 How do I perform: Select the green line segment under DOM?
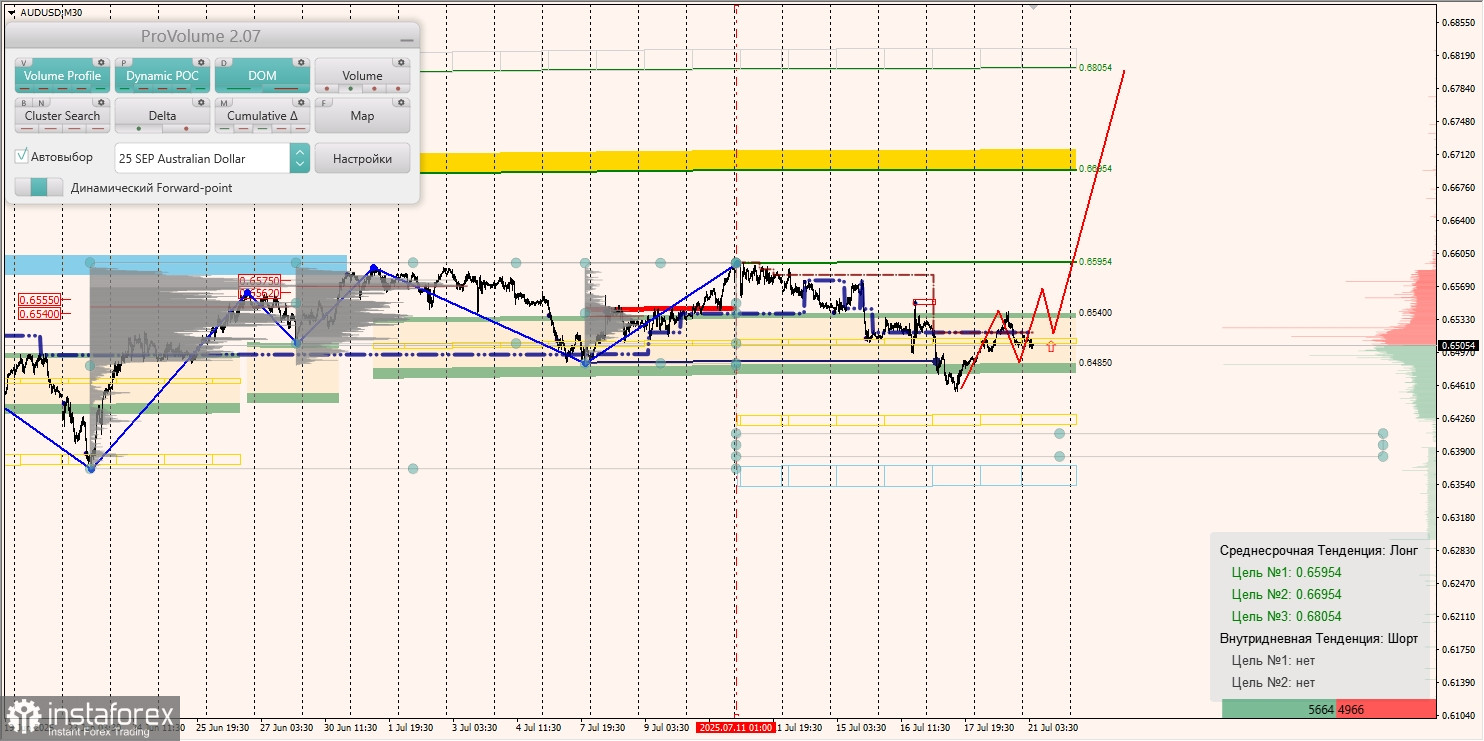241,90
